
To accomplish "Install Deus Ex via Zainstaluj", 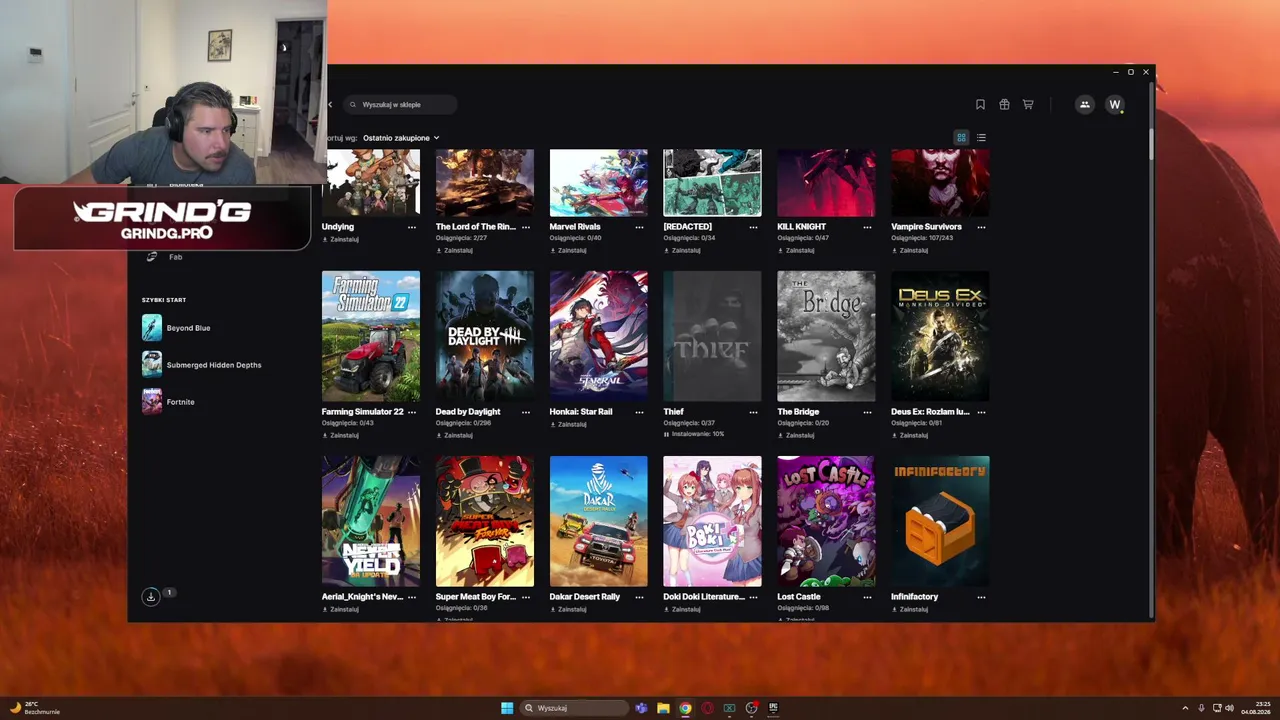I will (x=911, y=435).
